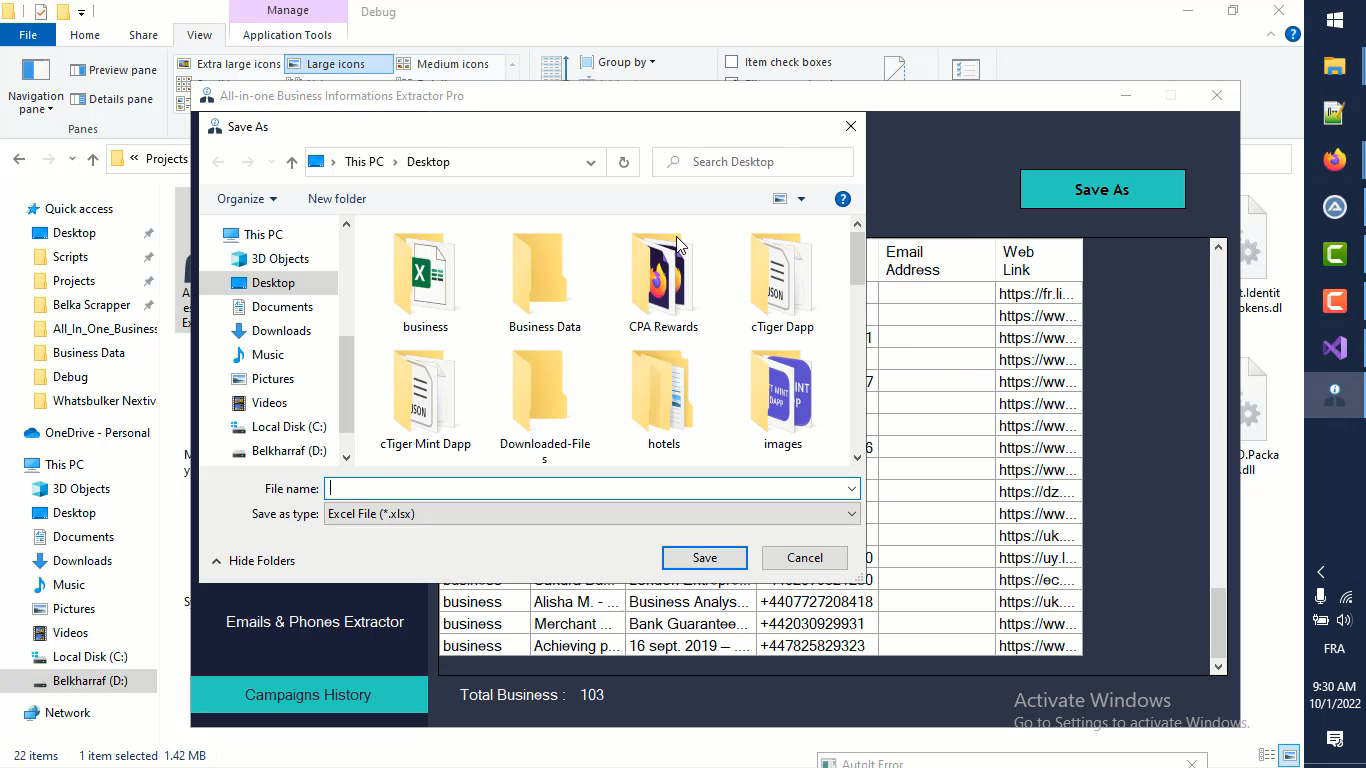
Task: Open the Windows Start menu
Action: tap(1334, 19)
